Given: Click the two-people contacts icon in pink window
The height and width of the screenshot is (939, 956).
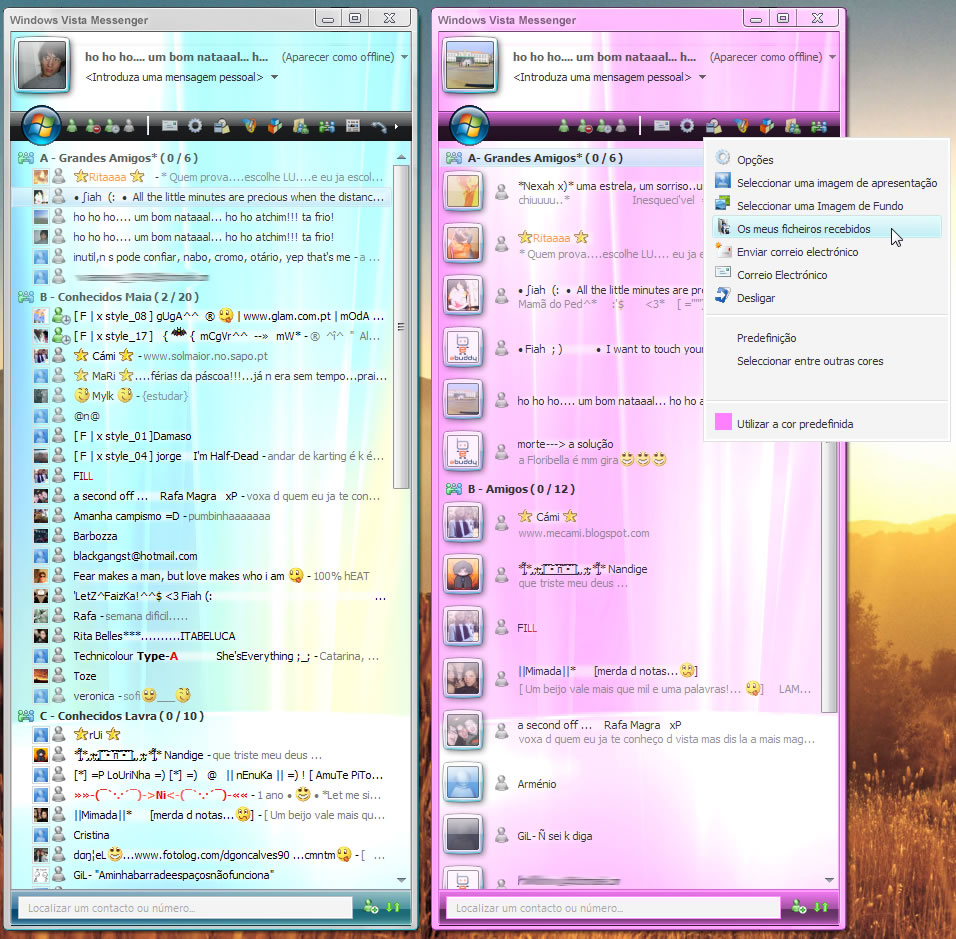Looking at the screenshot, I should (819, 126).
